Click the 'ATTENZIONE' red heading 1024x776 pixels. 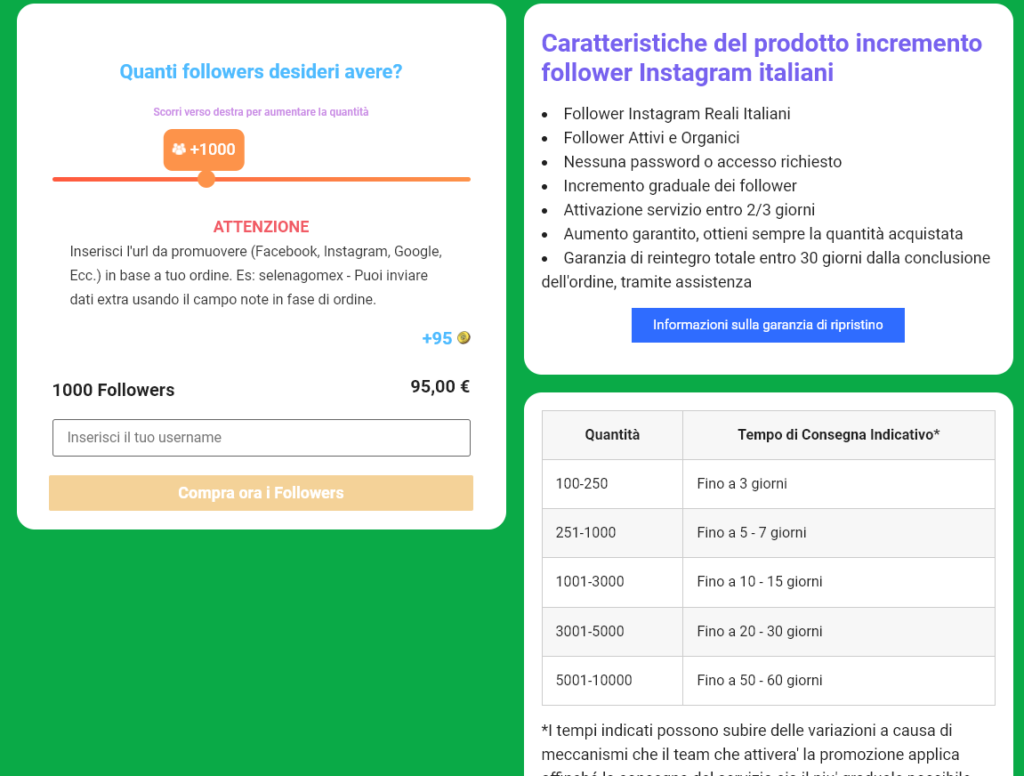pyautogui.click(x=261, y=227)
